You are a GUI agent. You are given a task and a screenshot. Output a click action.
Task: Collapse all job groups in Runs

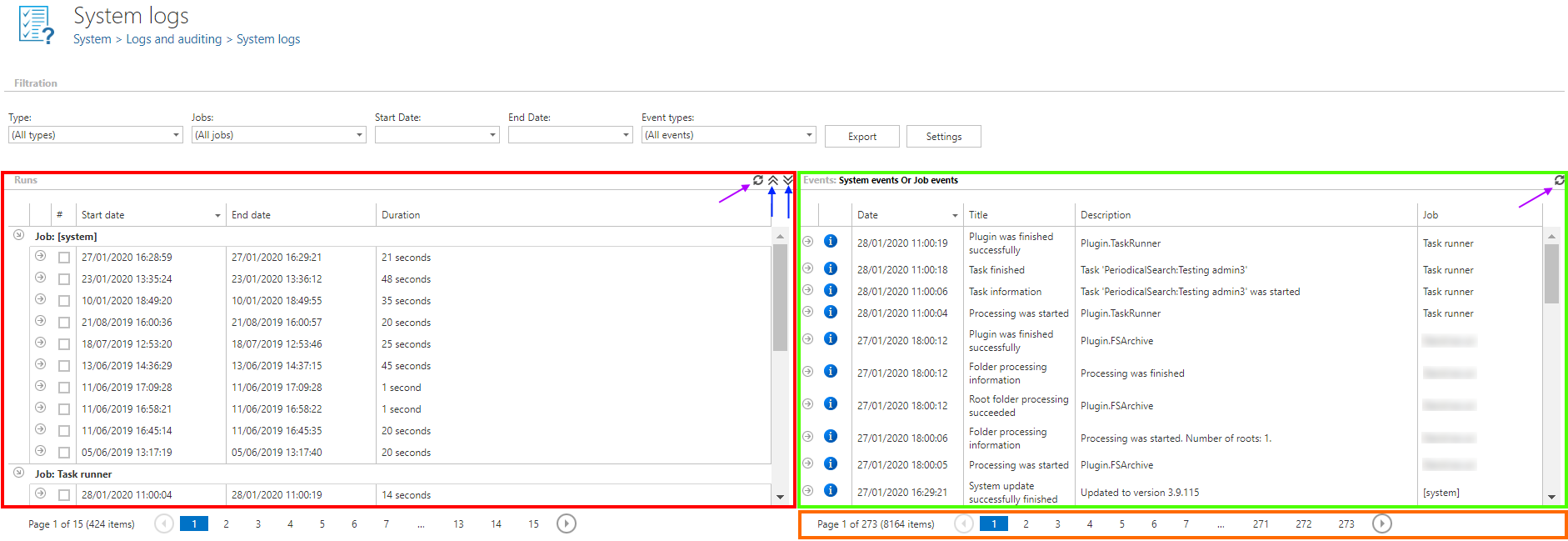[773, 180]
